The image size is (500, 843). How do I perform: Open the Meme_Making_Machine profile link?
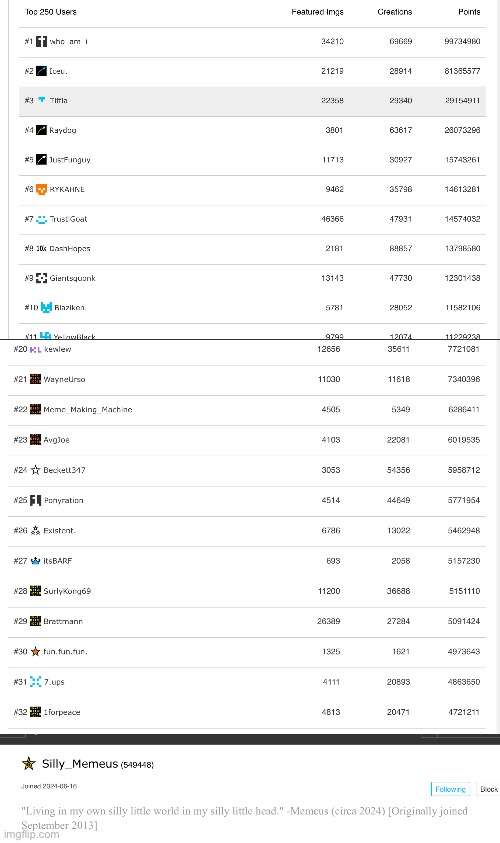tap(88, 410)
